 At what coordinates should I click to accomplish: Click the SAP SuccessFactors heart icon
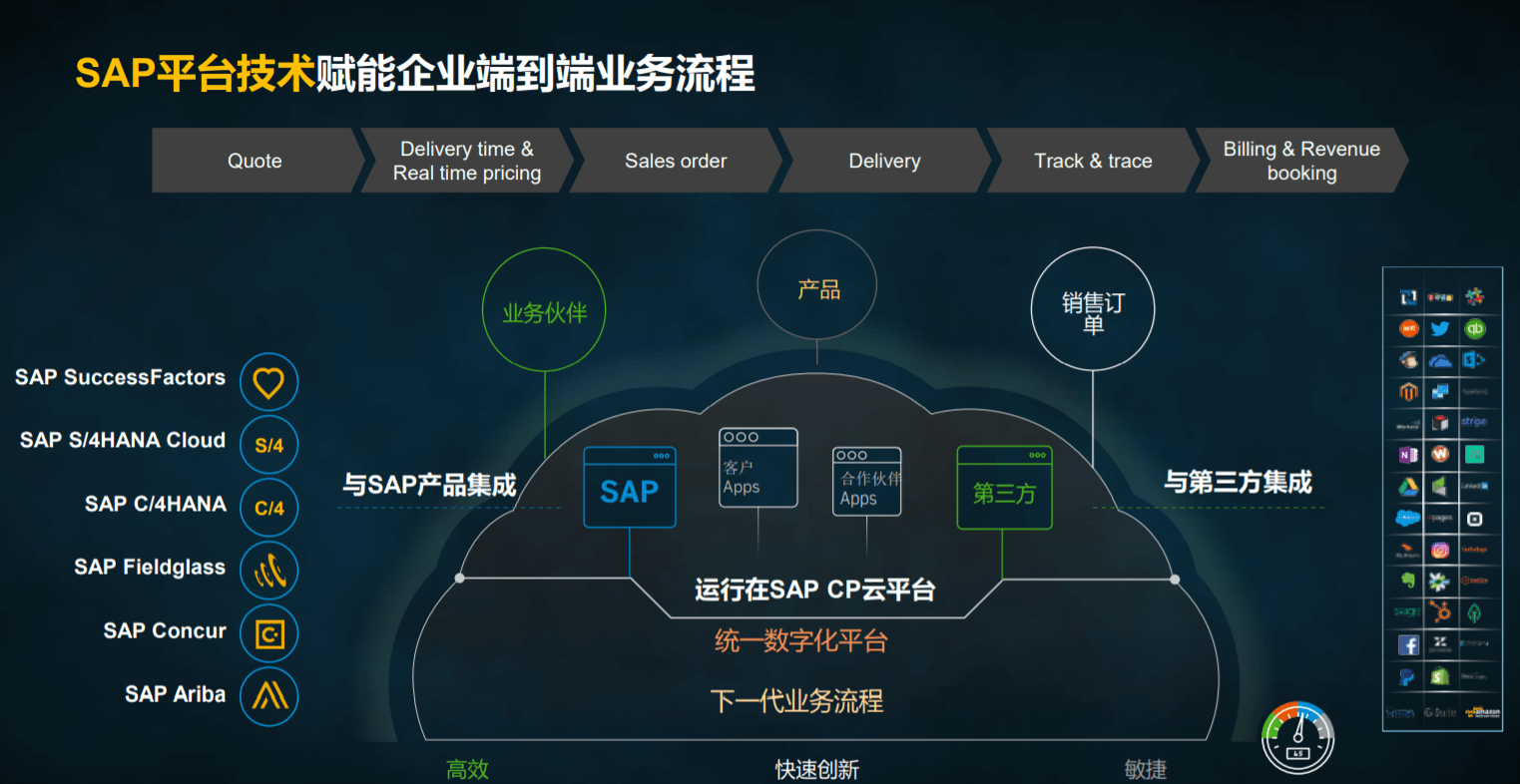[268, 382]
